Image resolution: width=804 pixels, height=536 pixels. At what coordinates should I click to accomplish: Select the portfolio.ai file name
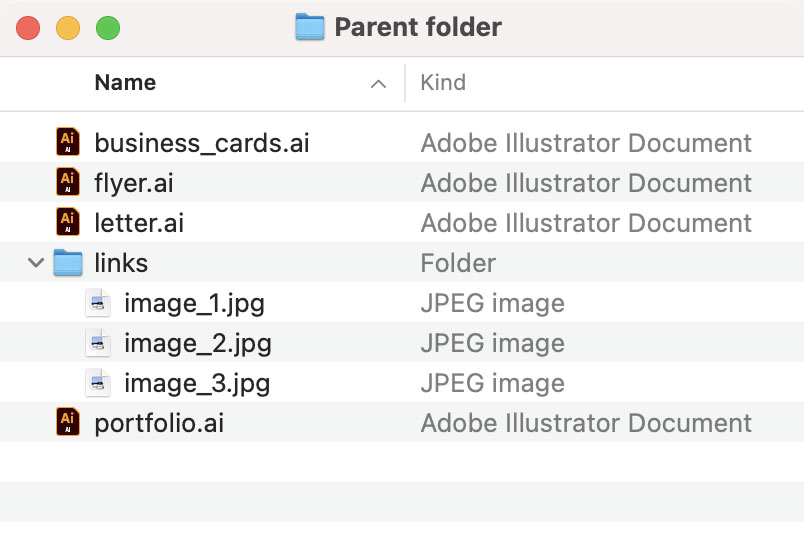click(159, 424)
